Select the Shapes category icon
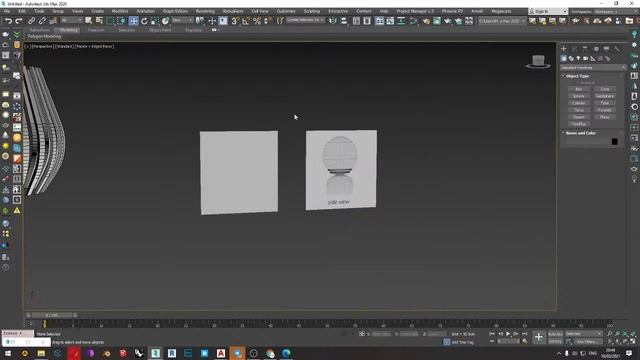Image resolution: width=640 pixels, height=360 pixels. pyautogui.click(x=571, y=59)
